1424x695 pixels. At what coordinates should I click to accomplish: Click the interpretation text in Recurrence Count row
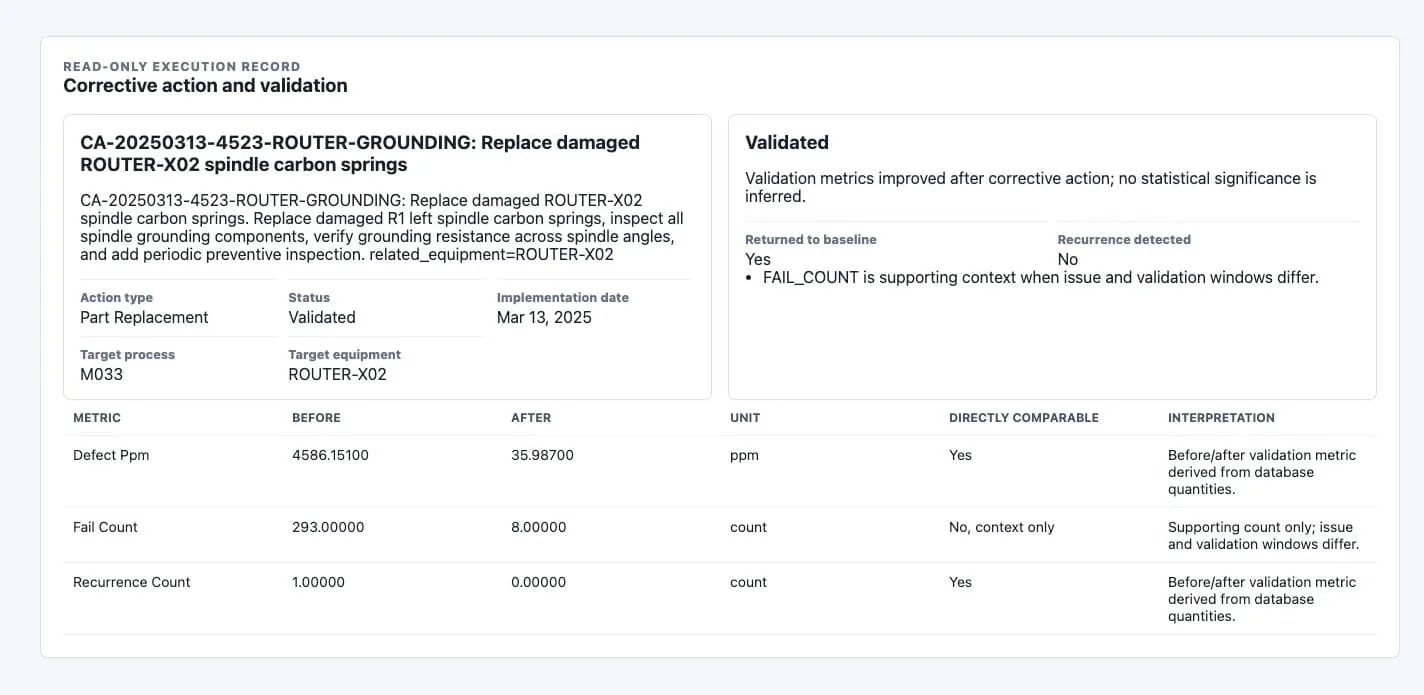pyautogui.click(x=1262, y=599)
